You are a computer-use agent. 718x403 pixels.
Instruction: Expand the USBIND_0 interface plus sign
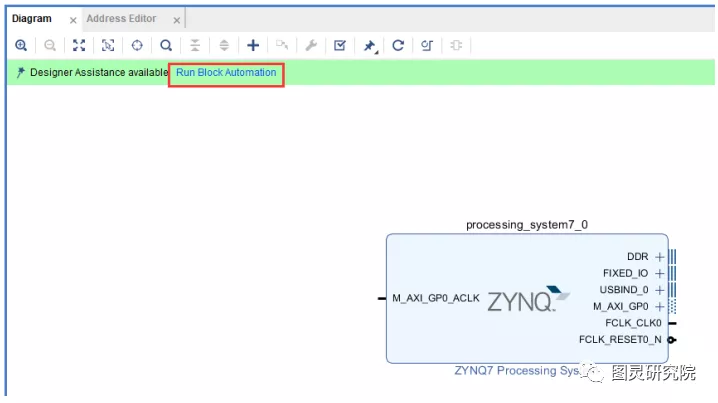click(x=659, y=290)
